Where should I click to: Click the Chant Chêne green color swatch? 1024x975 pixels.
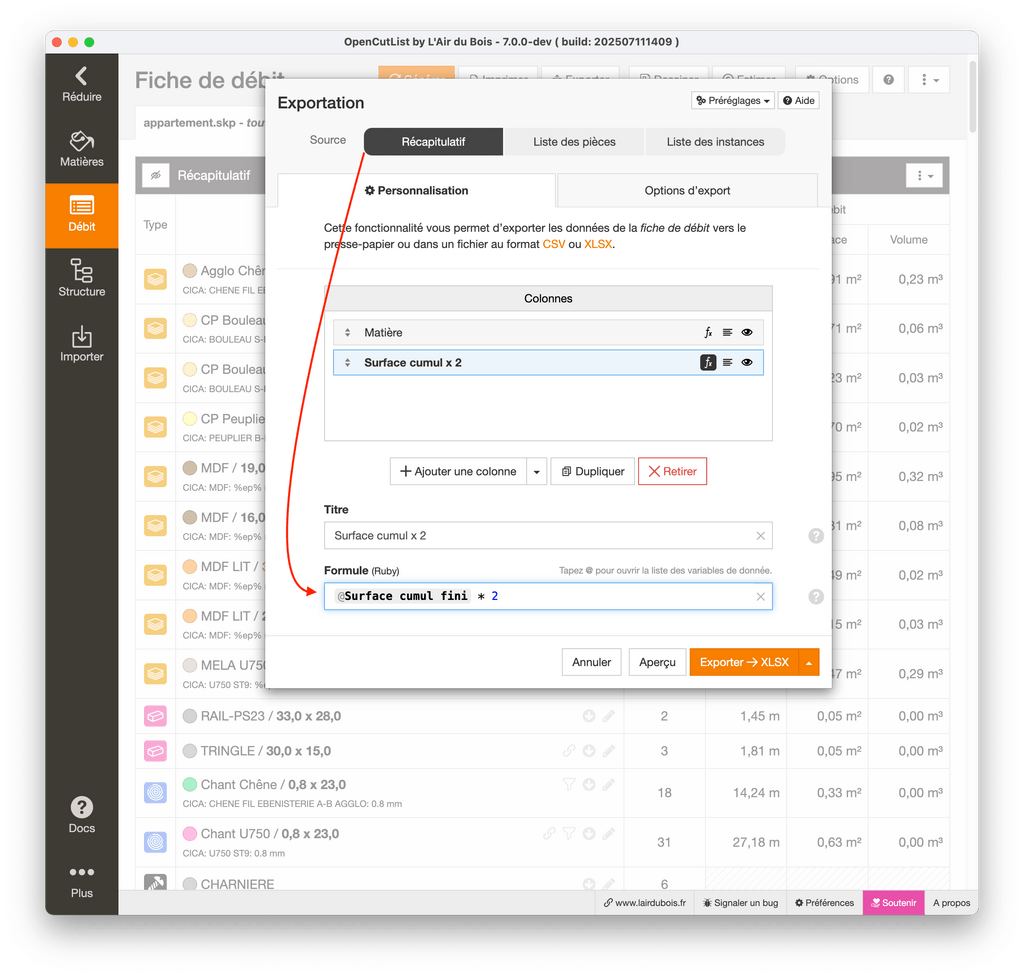(x=190, y=784)
